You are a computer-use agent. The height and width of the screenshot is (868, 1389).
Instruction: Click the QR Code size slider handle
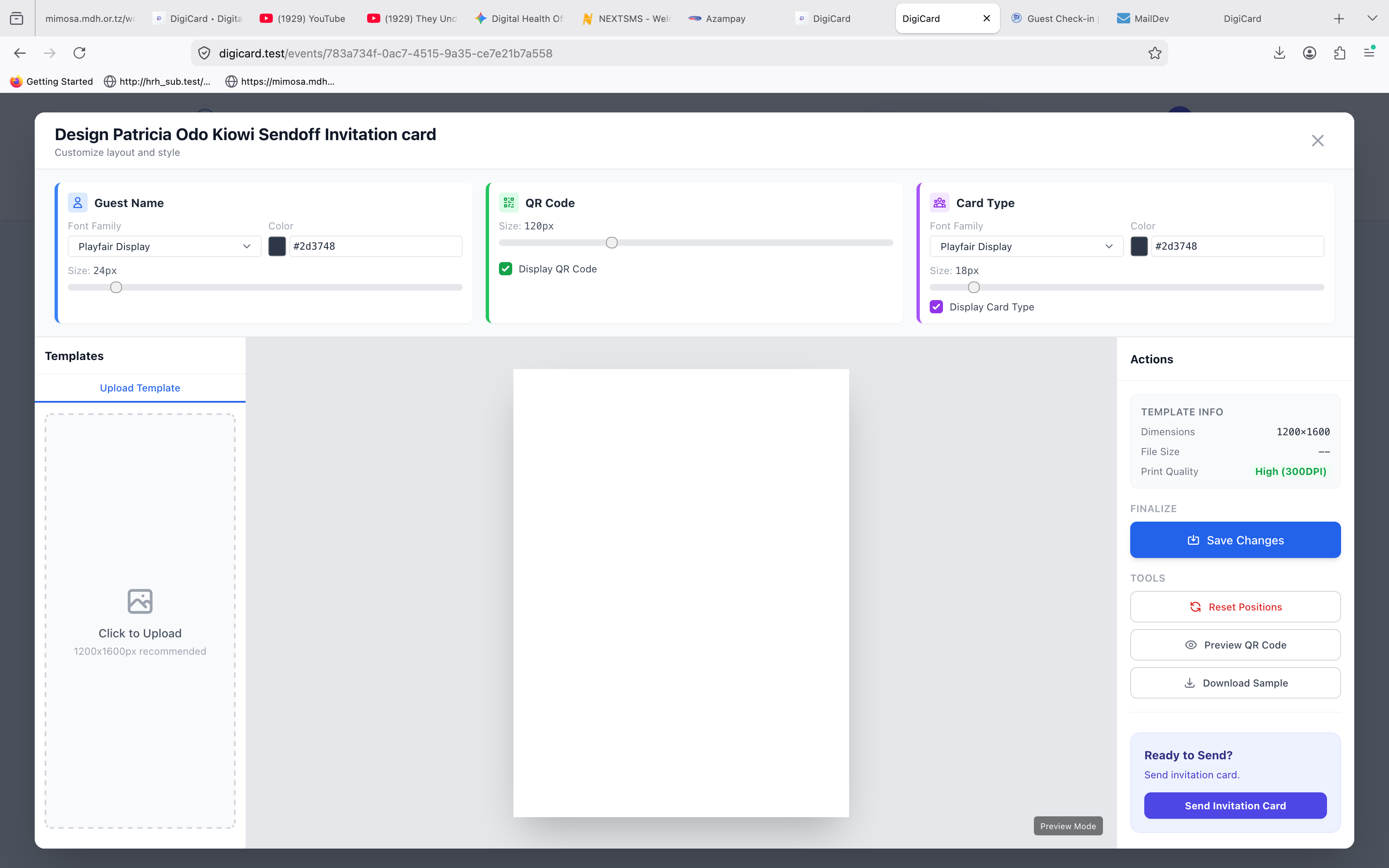point(612,242)
